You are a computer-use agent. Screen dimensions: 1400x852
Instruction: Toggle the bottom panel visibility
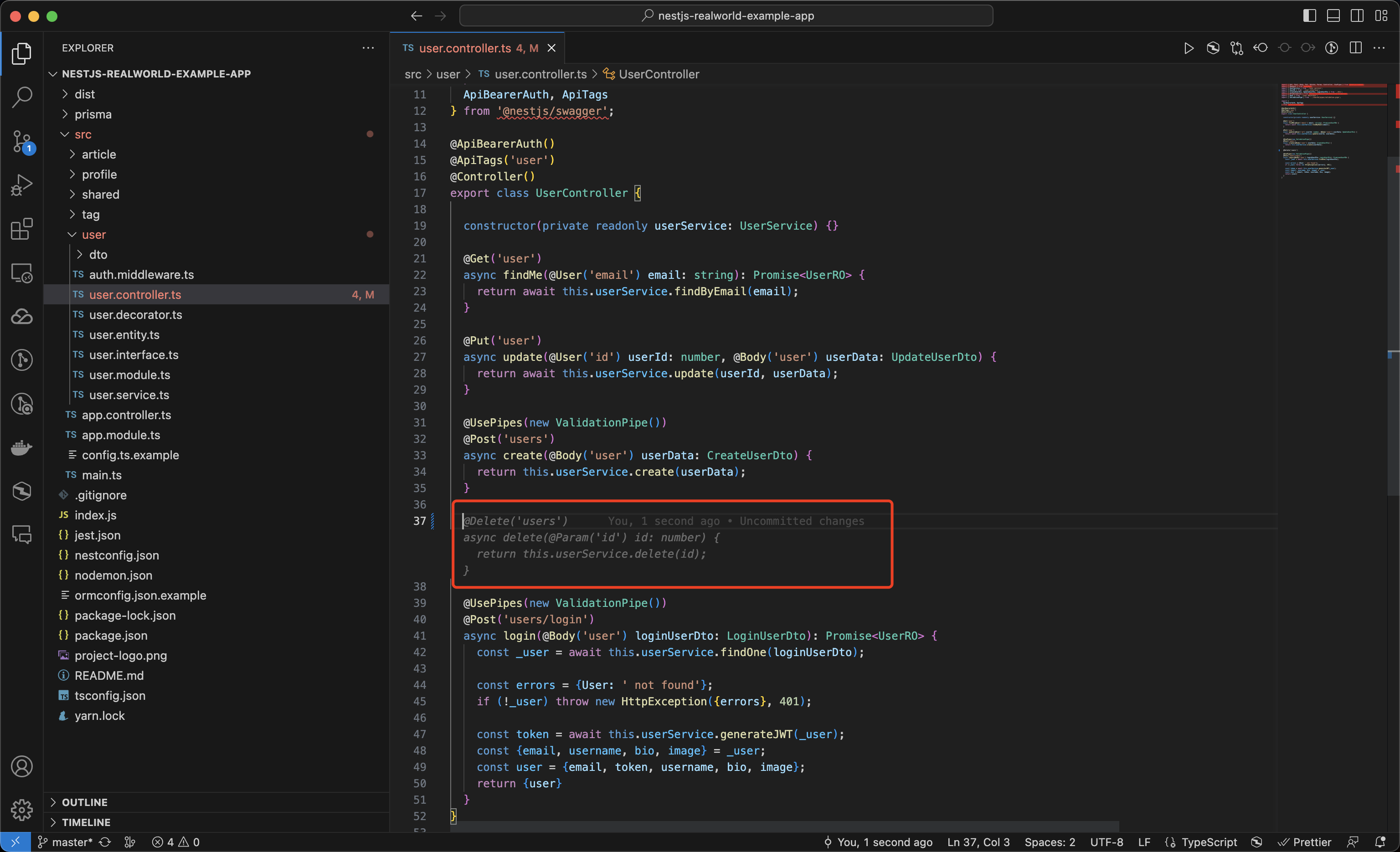(1333, 16)
